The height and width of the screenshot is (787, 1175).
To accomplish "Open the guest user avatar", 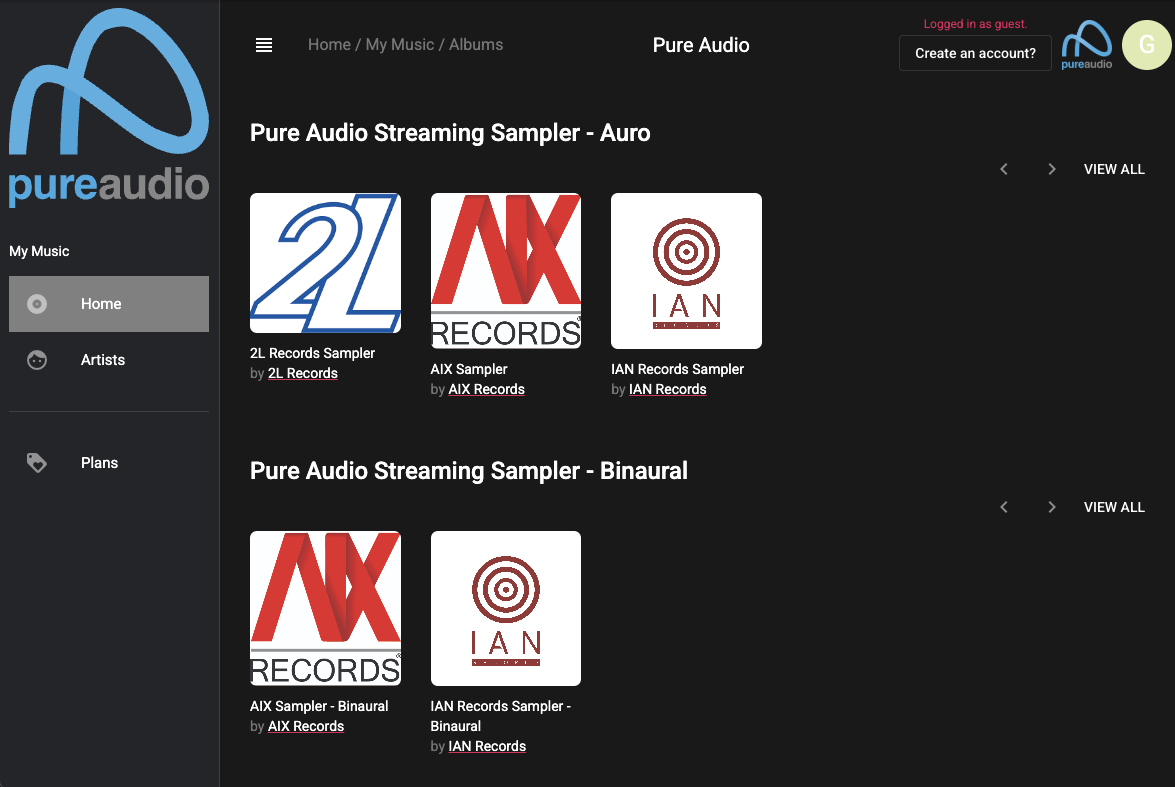I will [1146, 46].
